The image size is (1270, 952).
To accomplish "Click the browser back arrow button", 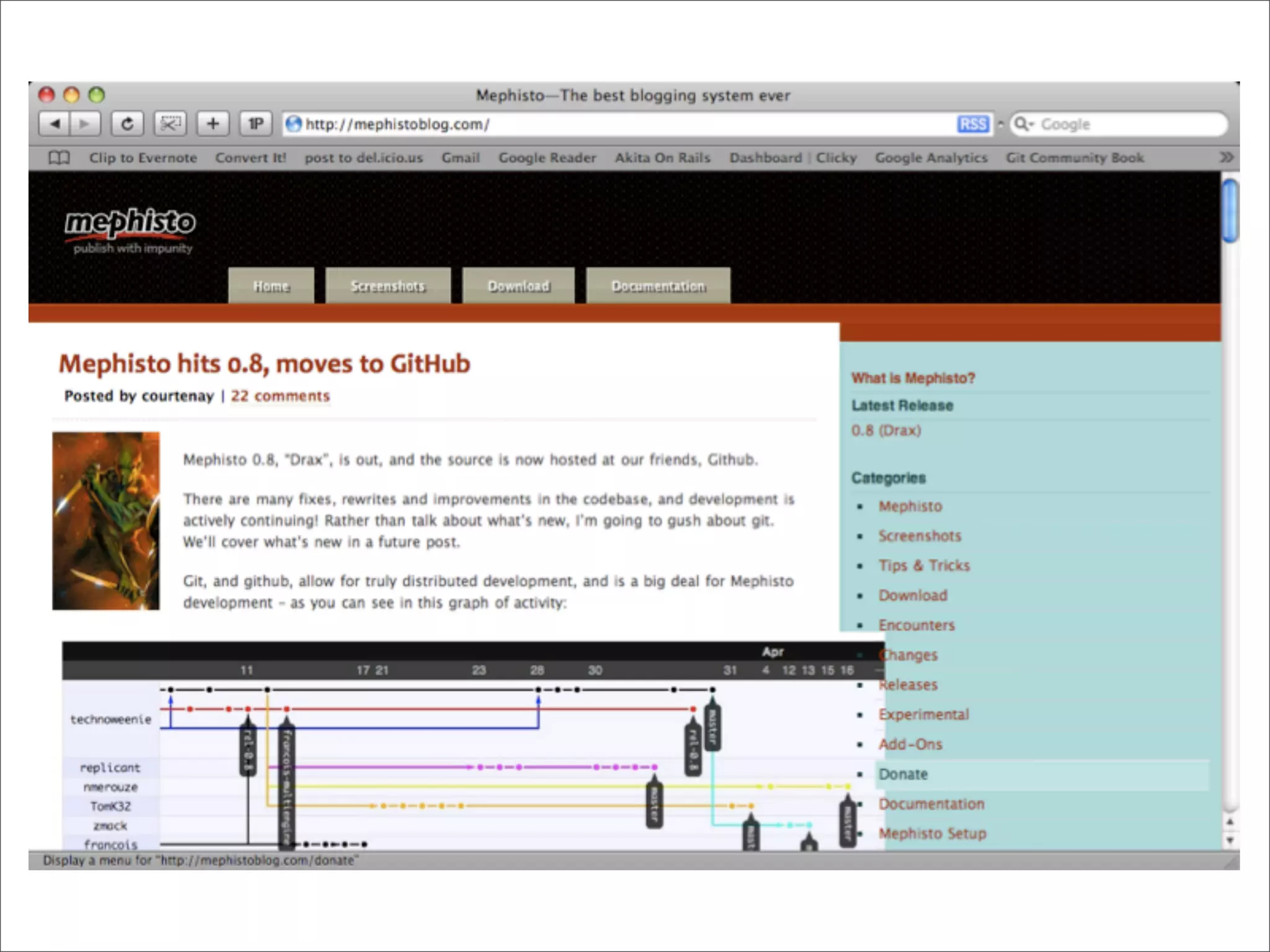I will click(55, 124).
